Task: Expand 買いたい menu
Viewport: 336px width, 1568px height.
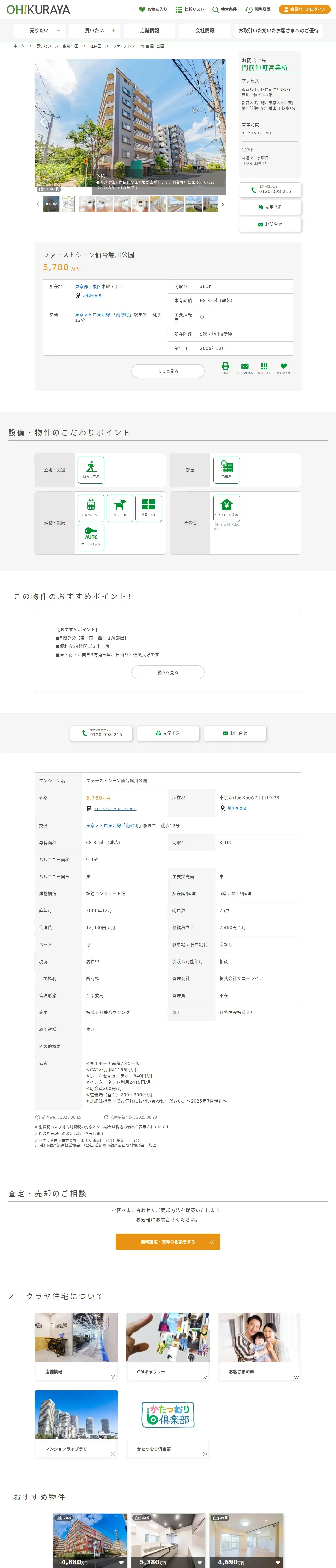Action: coord(94,30)
